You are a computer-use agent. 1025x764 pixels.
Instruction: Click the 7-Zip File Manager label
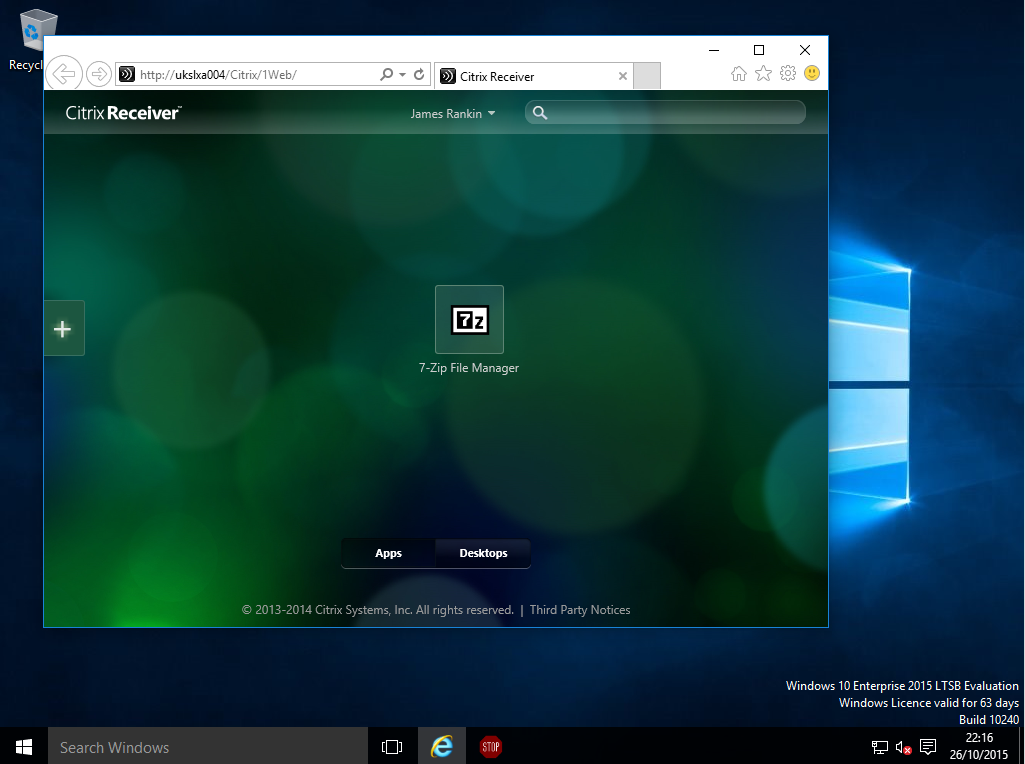[x=469, y=368]
